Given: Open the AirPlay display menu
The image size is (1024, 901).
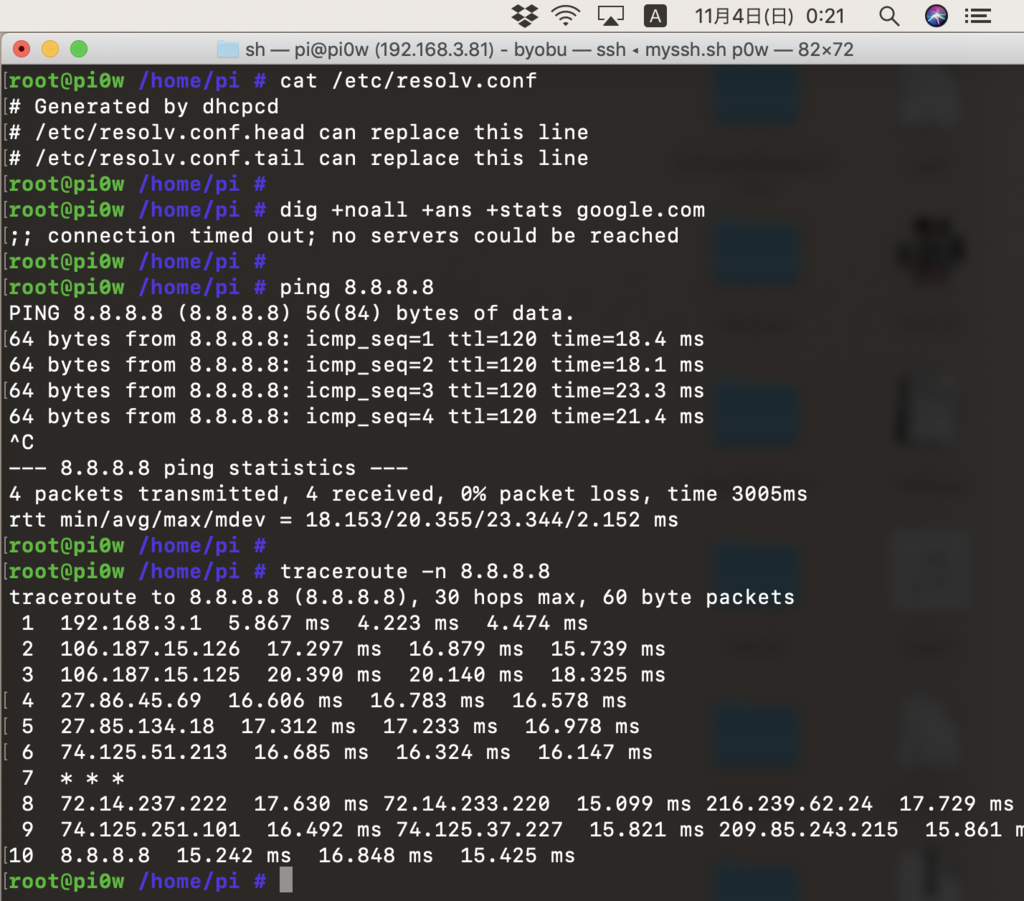Looking at the screenshot, I should pos(611,16).
